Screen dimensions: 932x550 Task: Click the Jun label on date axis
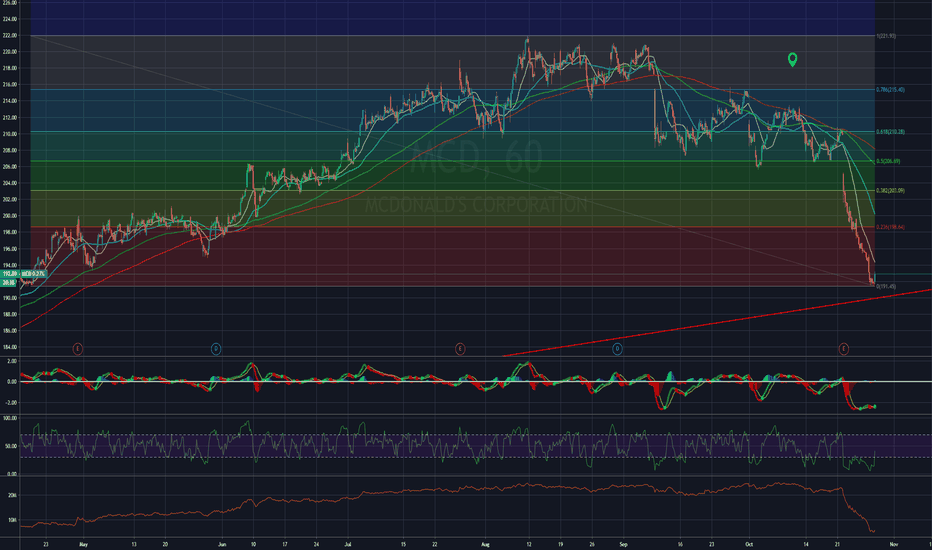(222, 544)
